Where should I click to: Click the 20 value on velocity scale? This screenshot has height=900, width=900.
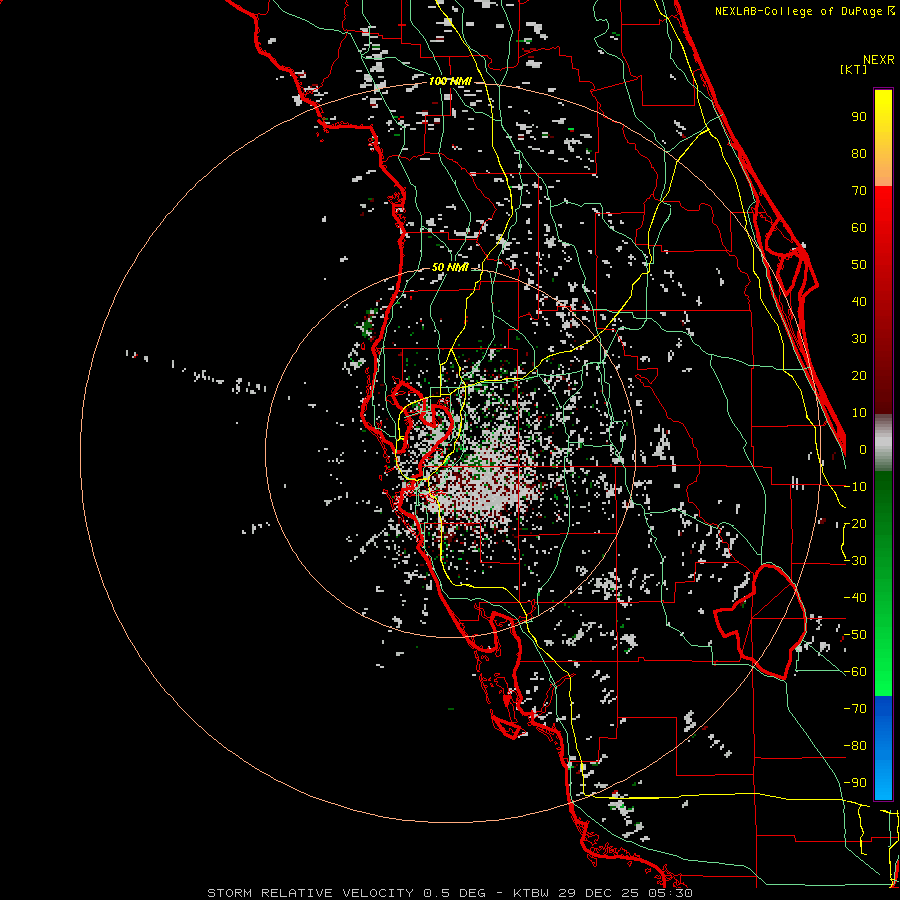pos(859,376)
